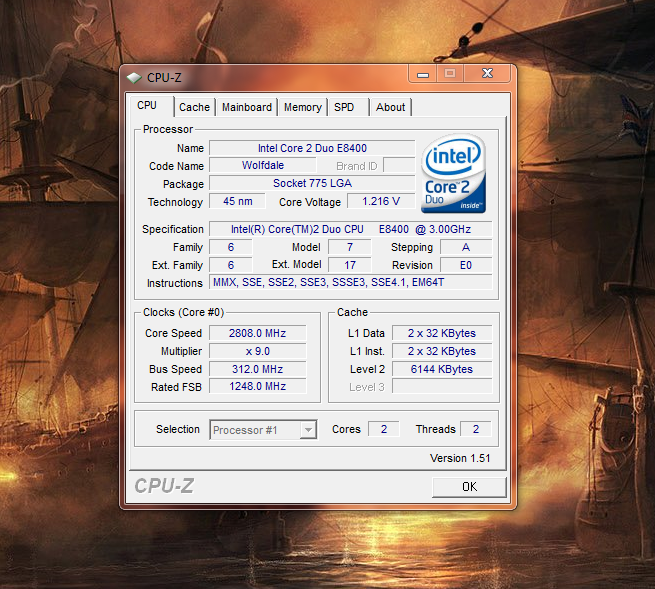
Task: Click the Ext. Model value 17
Action: pos(350,265)
